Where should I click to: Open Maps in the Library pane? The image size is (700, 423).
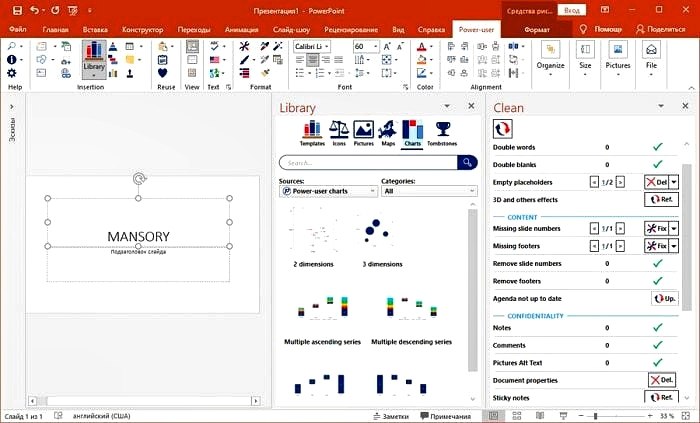click(388, 133)
